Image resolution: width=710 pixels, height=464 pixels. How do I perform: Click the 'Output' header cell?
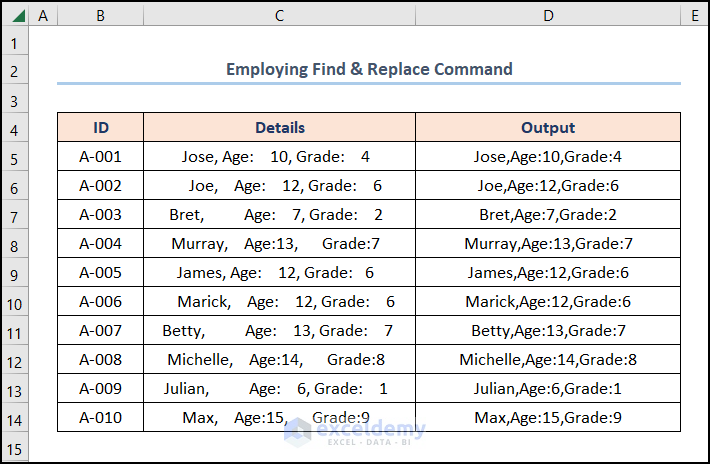(x=548, y=128)
